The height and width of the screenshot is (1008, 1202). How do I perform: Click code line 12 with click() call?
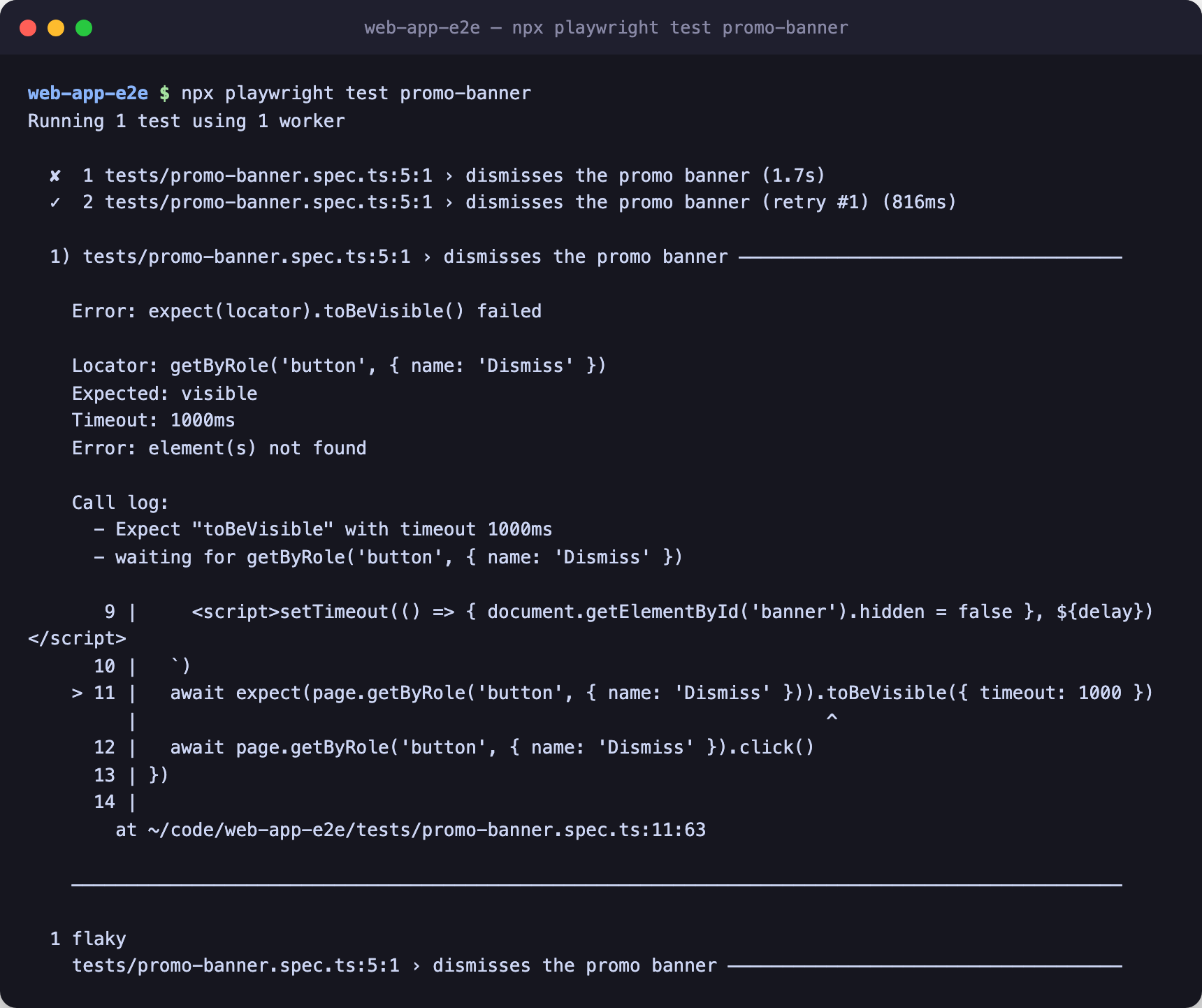(454, 748)
